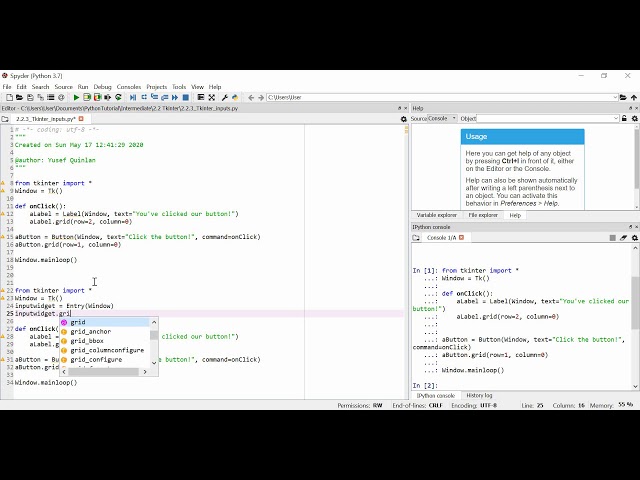Click the Open file folder icon

click(x=19, y=97)
